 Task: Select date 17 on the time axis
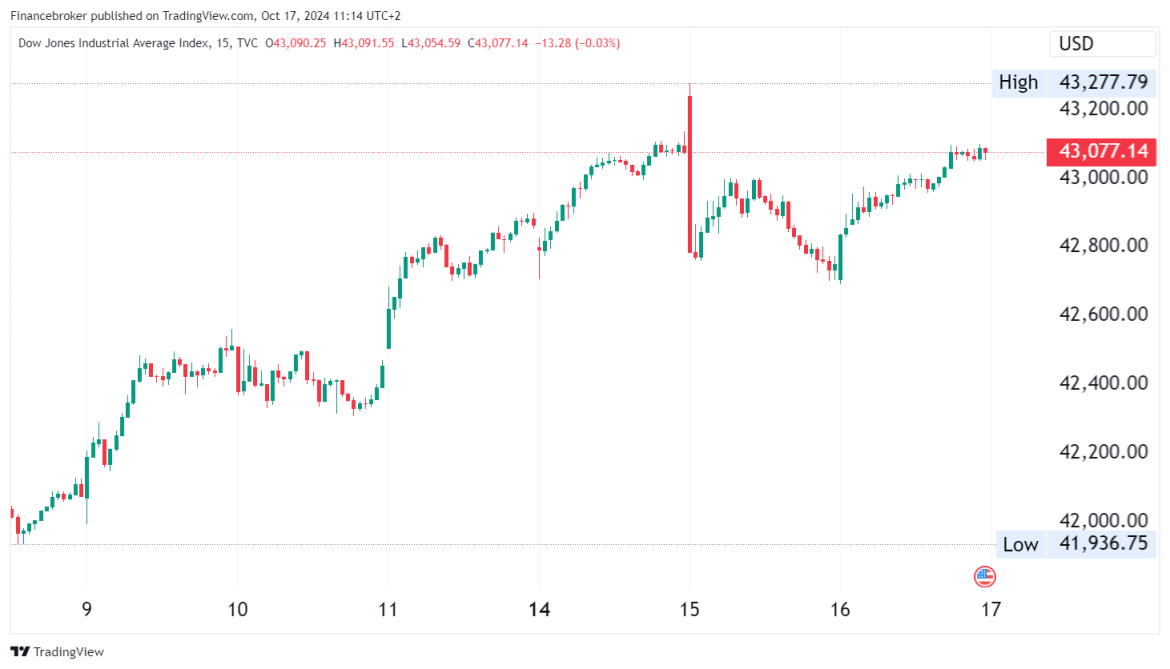coord(991,609)
